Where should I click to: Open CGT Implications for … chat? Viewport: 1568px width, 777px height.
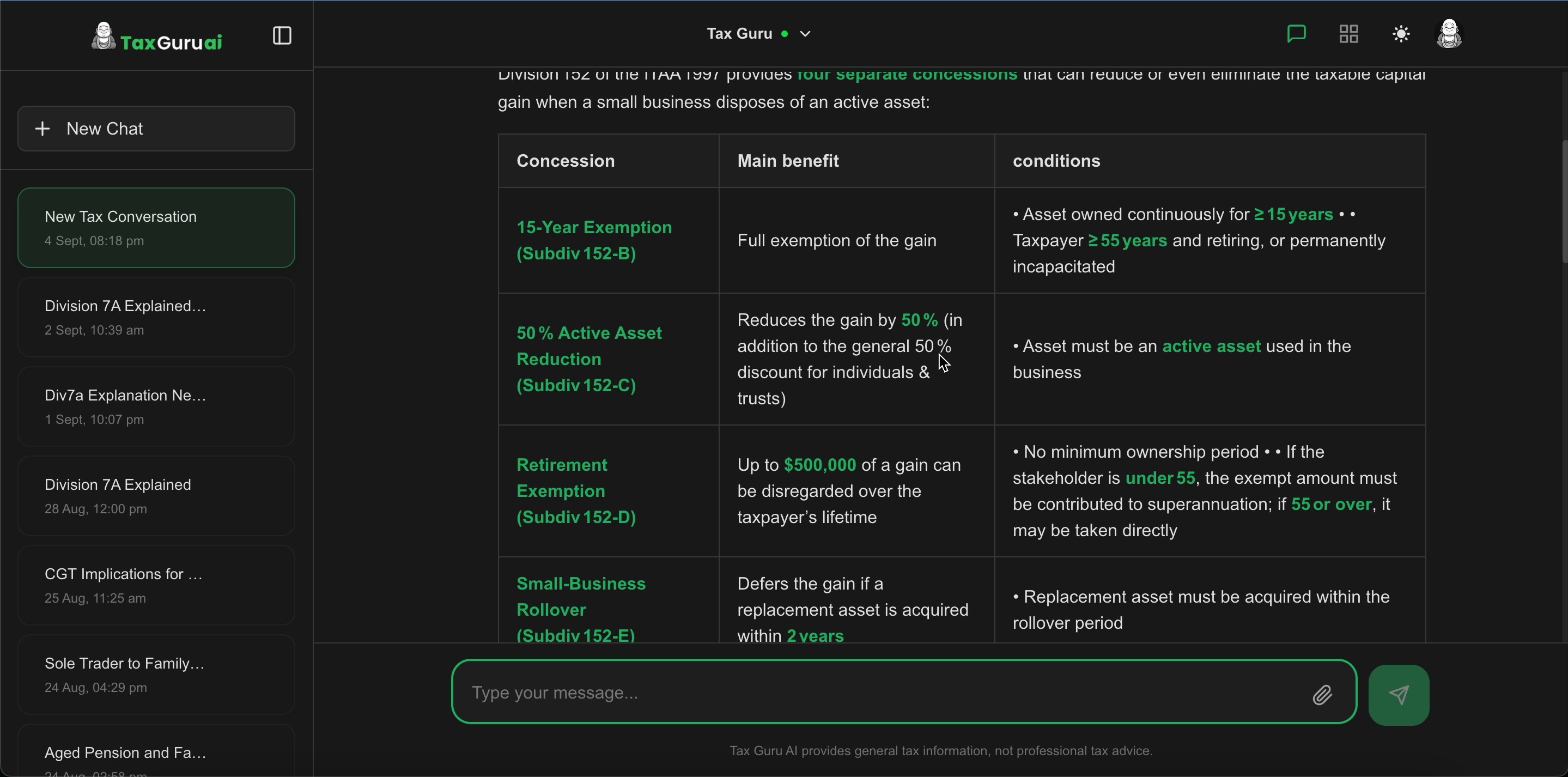point(156,585)
